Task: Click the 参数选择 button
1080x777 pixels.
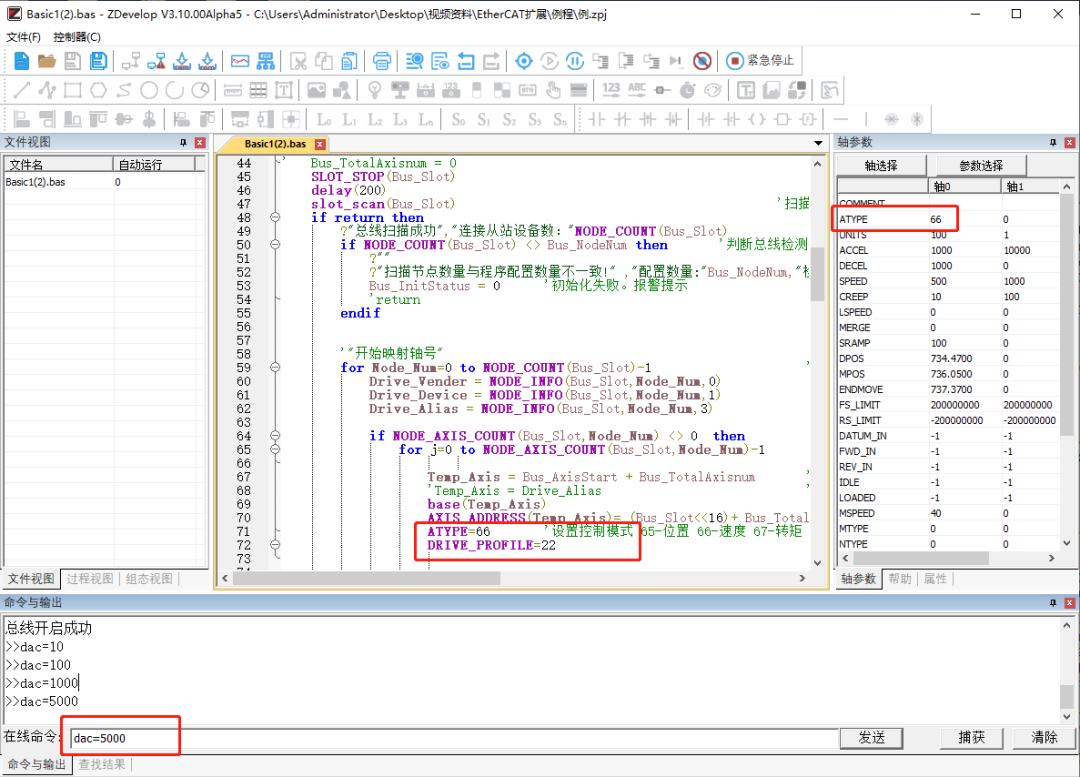Action: point(980,165)
